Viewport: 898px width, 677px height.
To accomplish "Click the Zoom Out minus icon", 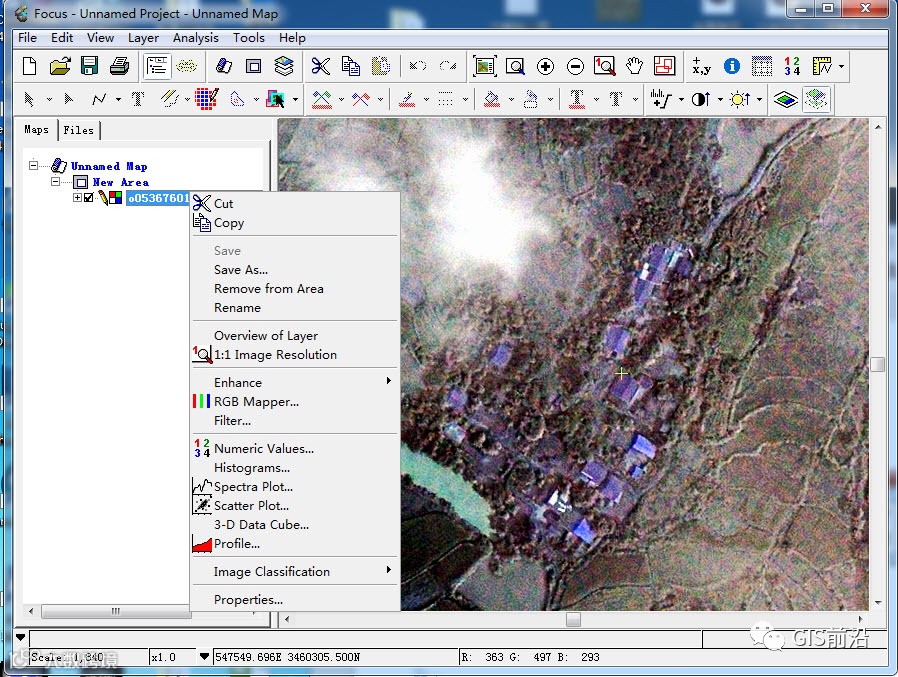I will tap(575, 66).
